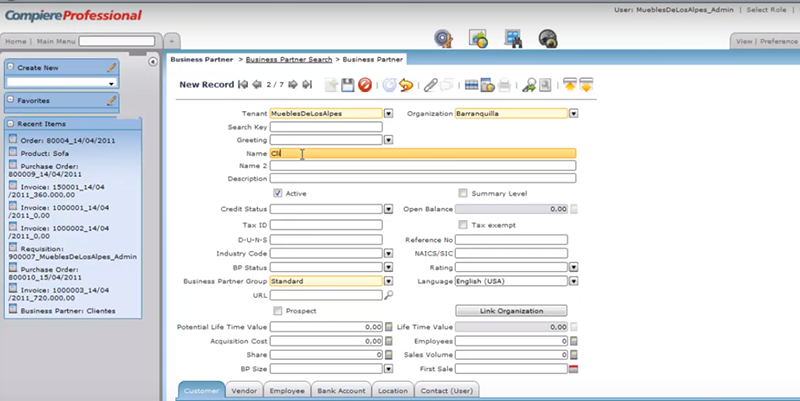The height and width of the screenshot is (401, 800).
Task: Click into the Search Key field
Action: coord(325,128)
